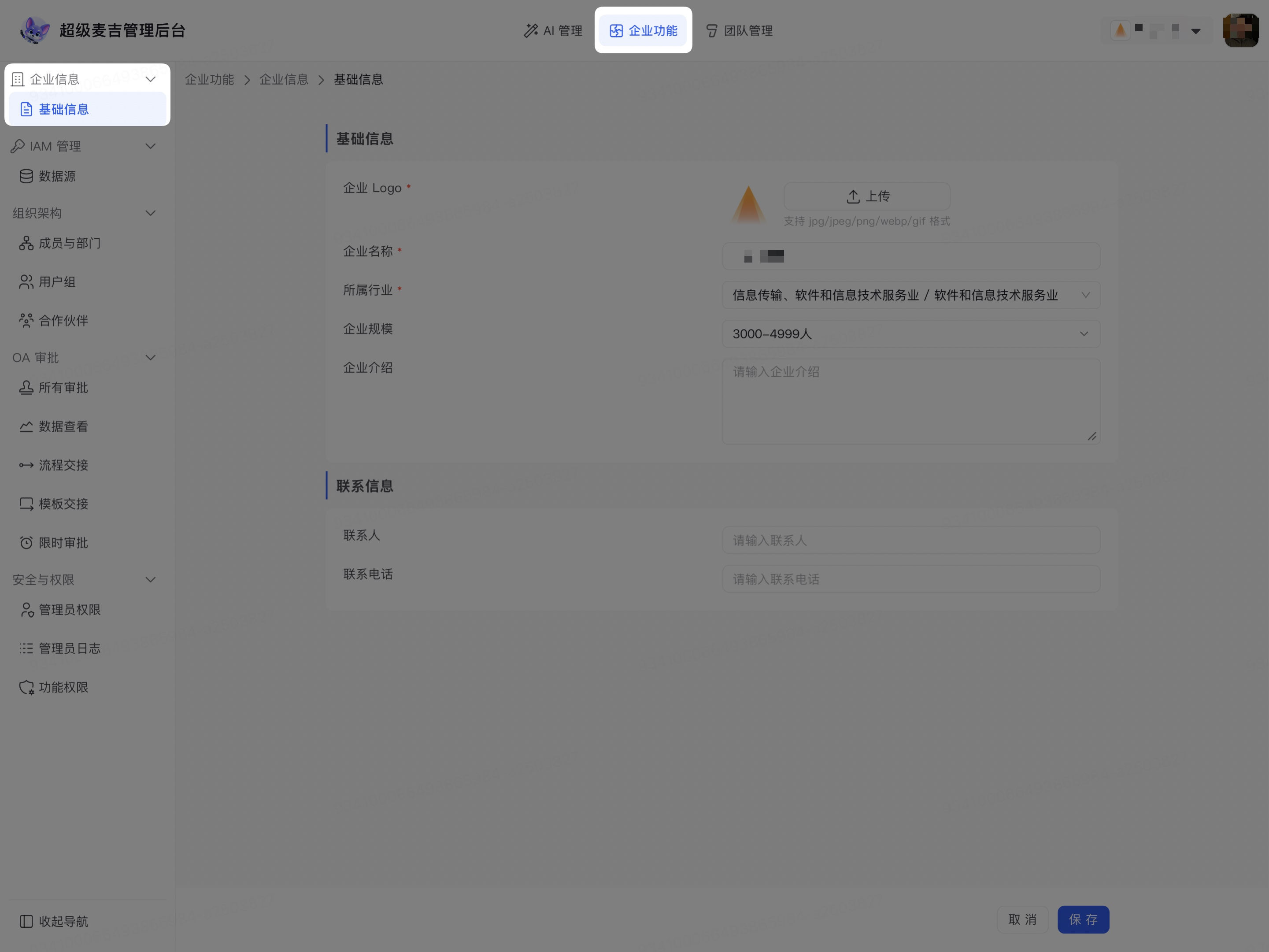
Task: Click the 上传 button
Action: coord(867,196)
